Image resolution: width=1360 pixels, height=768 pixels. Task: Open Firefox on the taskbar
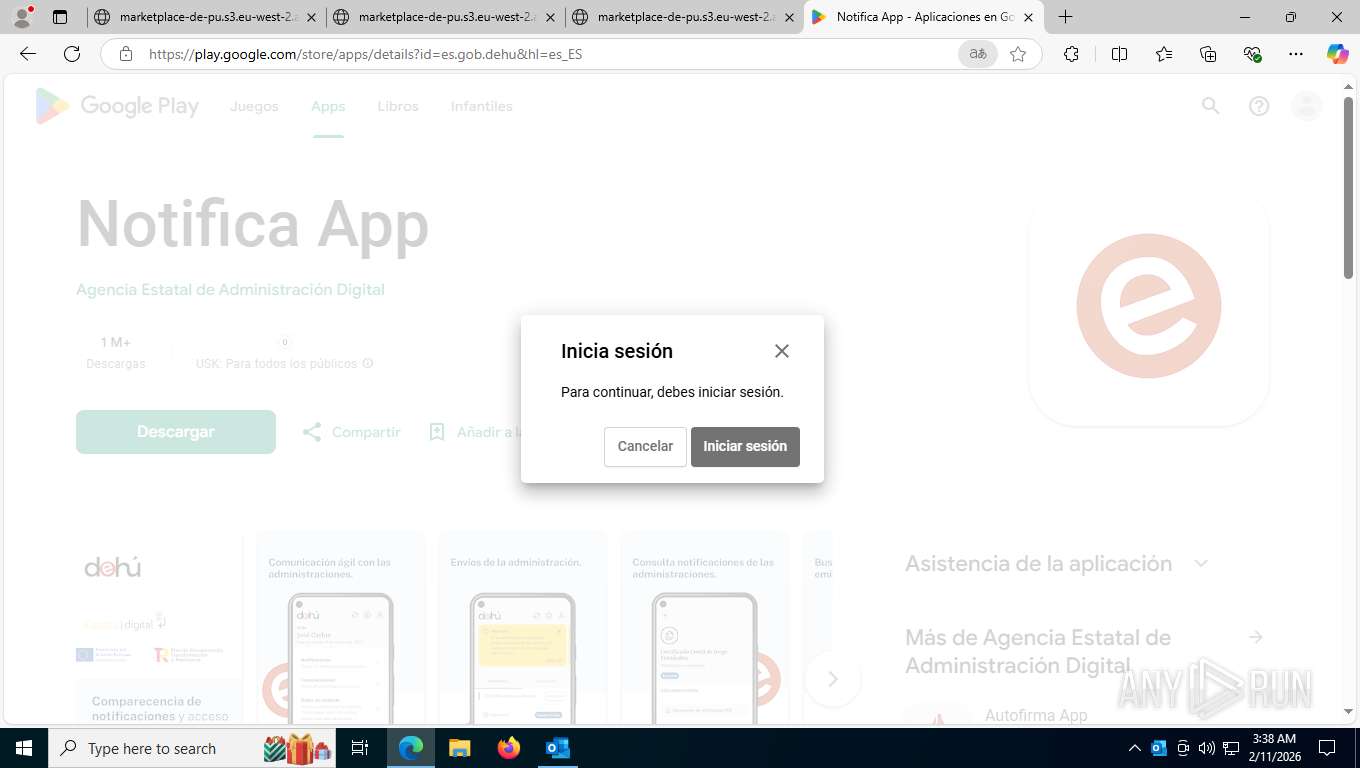pyautogui.click(x=509, y=748)
